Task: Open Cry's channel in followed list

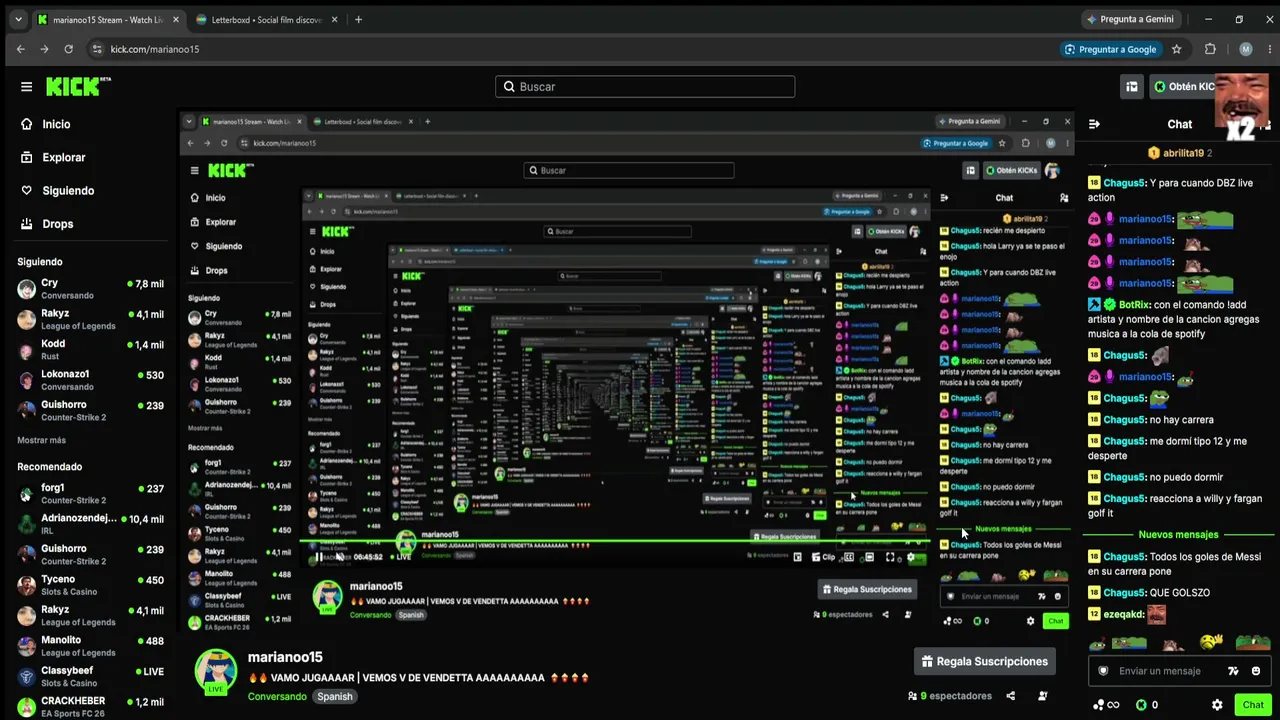Action: click(90, 289)
